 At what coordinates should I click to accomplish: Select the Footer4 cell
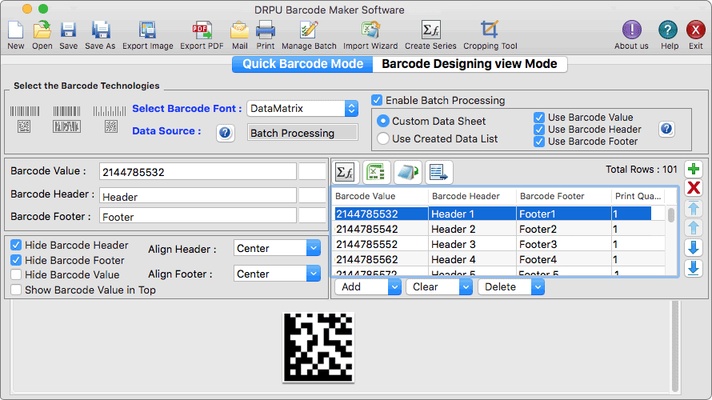[564, 259]
